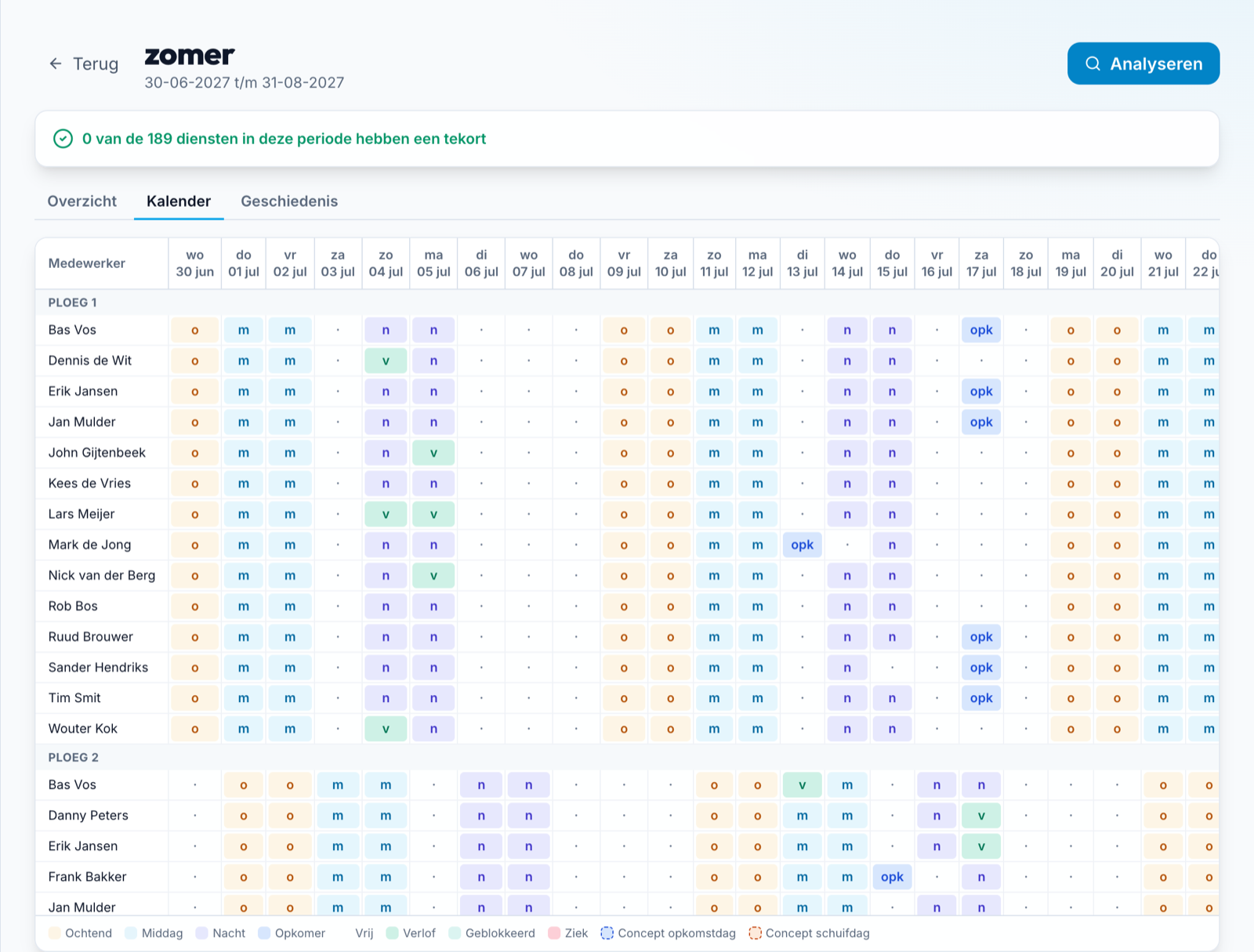The height and width of the screenshot is (952, 1254).
Task: Click the Ochtend legend color swatch
Action: click(55, 933)
